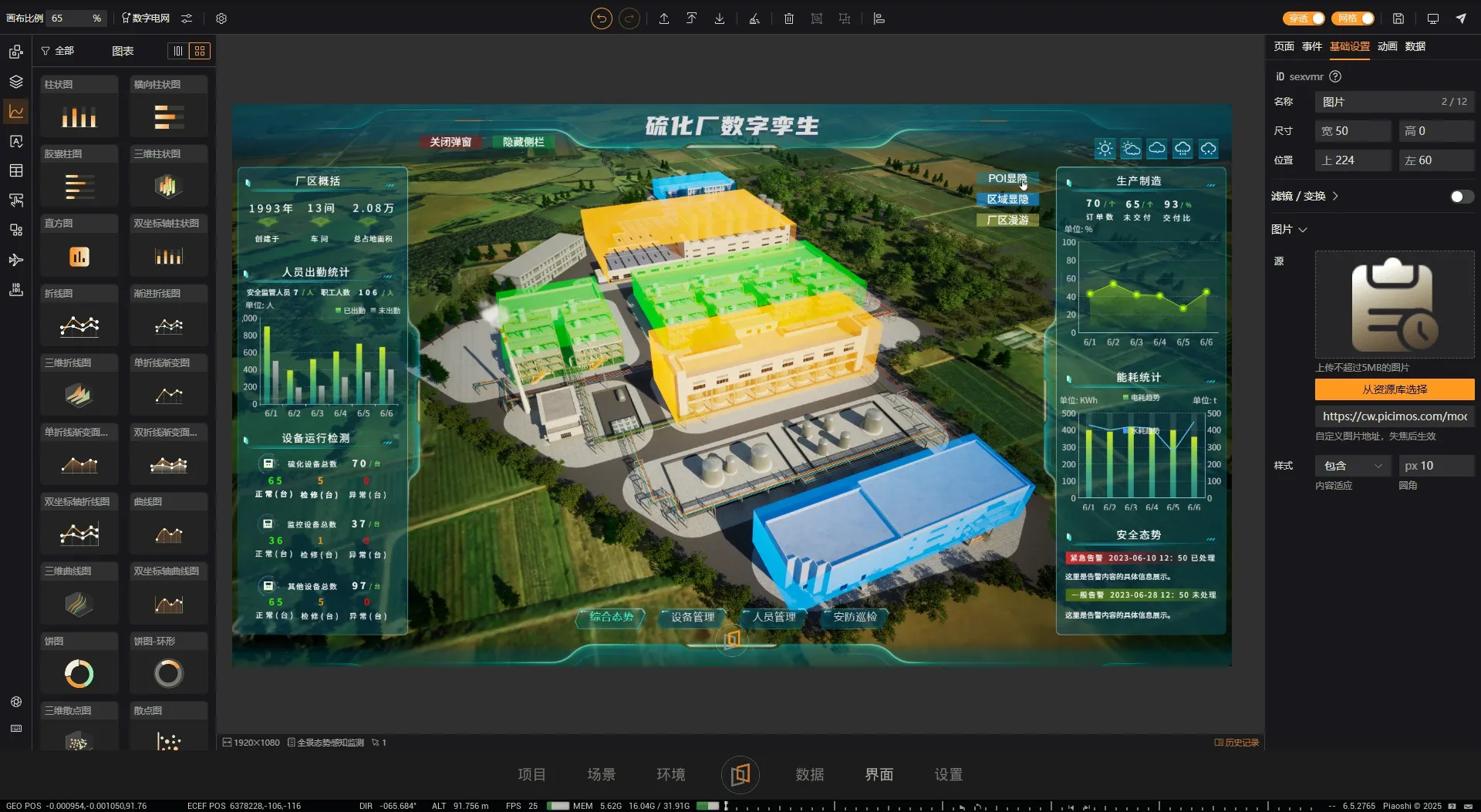Viewport: 1481px width, 812px height.
Task: Click the 历史记录 link
Action: tap(1236, 743)
